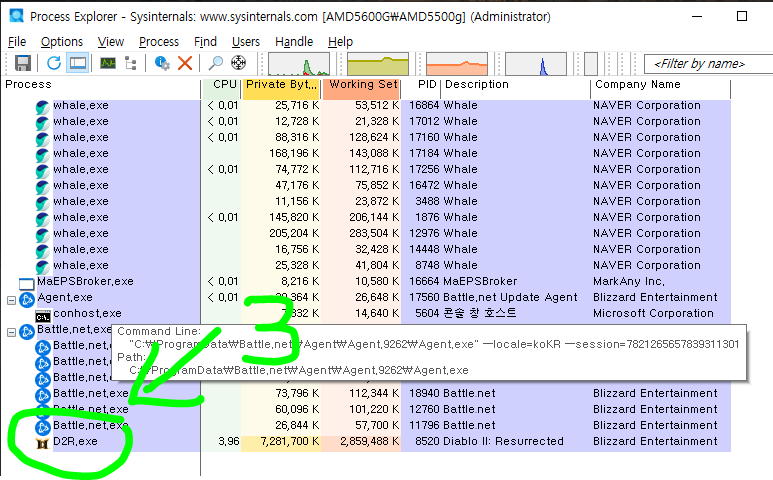Click the MaEPSBroker.exe window icon
Image resolution: width=773 pixels, height=480 pixels.
[26, 284]
